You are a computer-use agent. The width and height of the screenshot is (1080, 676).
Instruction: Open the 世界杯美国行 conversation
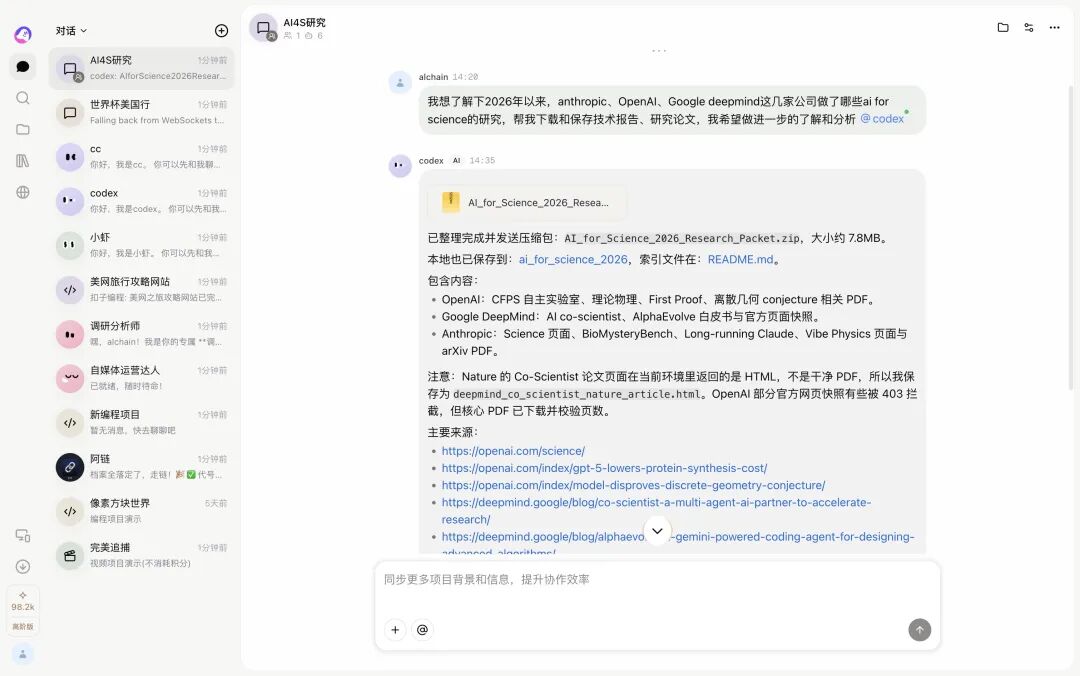coord(141,112)
